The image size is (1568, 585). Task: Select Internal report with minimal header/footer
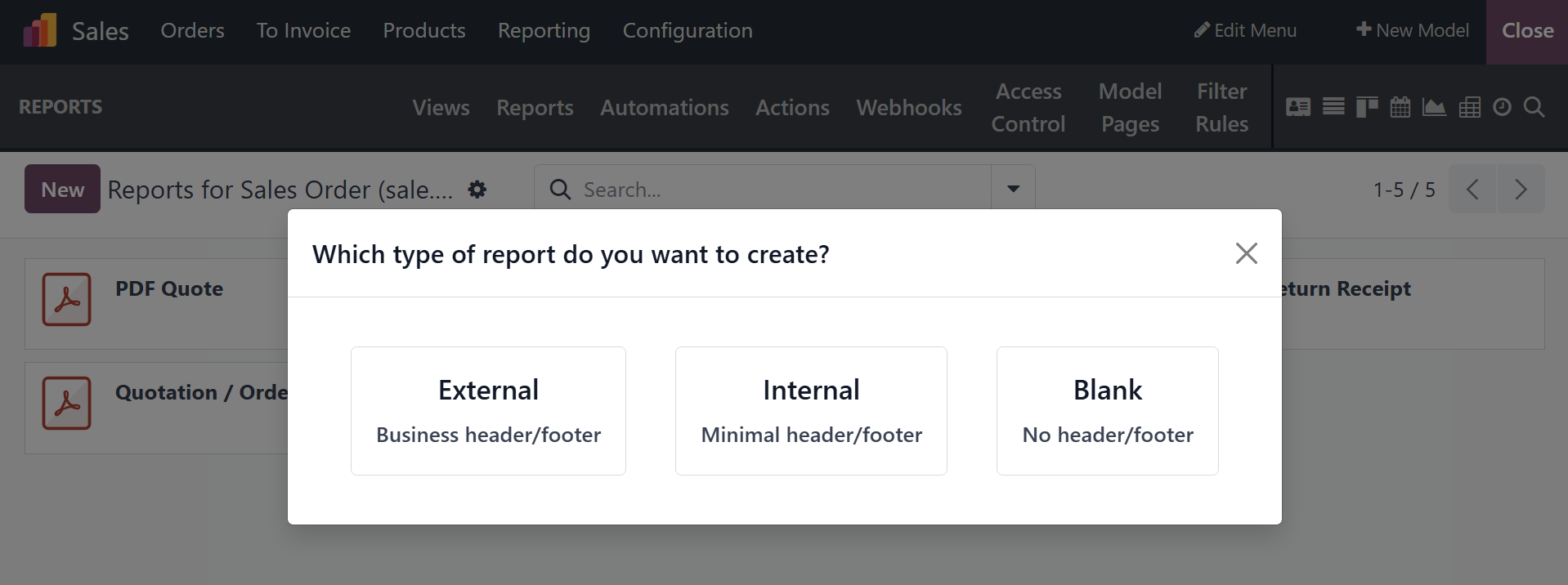pos(811,411)
